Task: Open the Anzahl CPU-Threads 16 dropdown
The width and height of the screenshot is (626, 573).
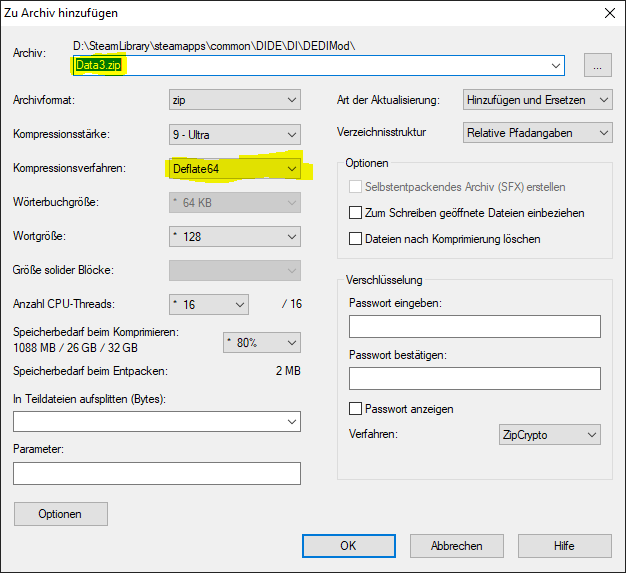Action: pyautogui.click(x=209, y=304)
